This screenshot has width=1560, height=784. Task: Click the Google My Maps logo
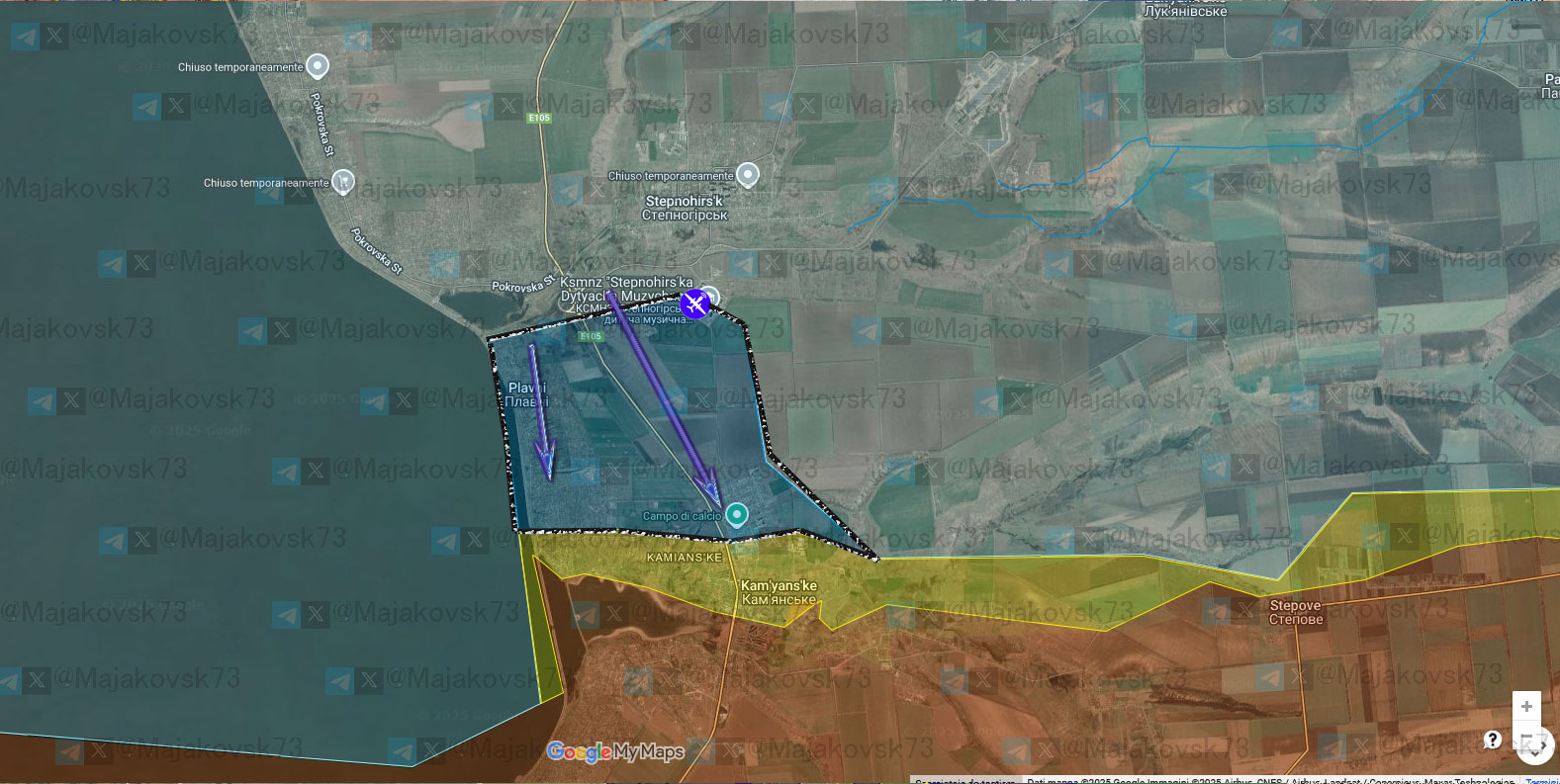[x=615, y=752]
